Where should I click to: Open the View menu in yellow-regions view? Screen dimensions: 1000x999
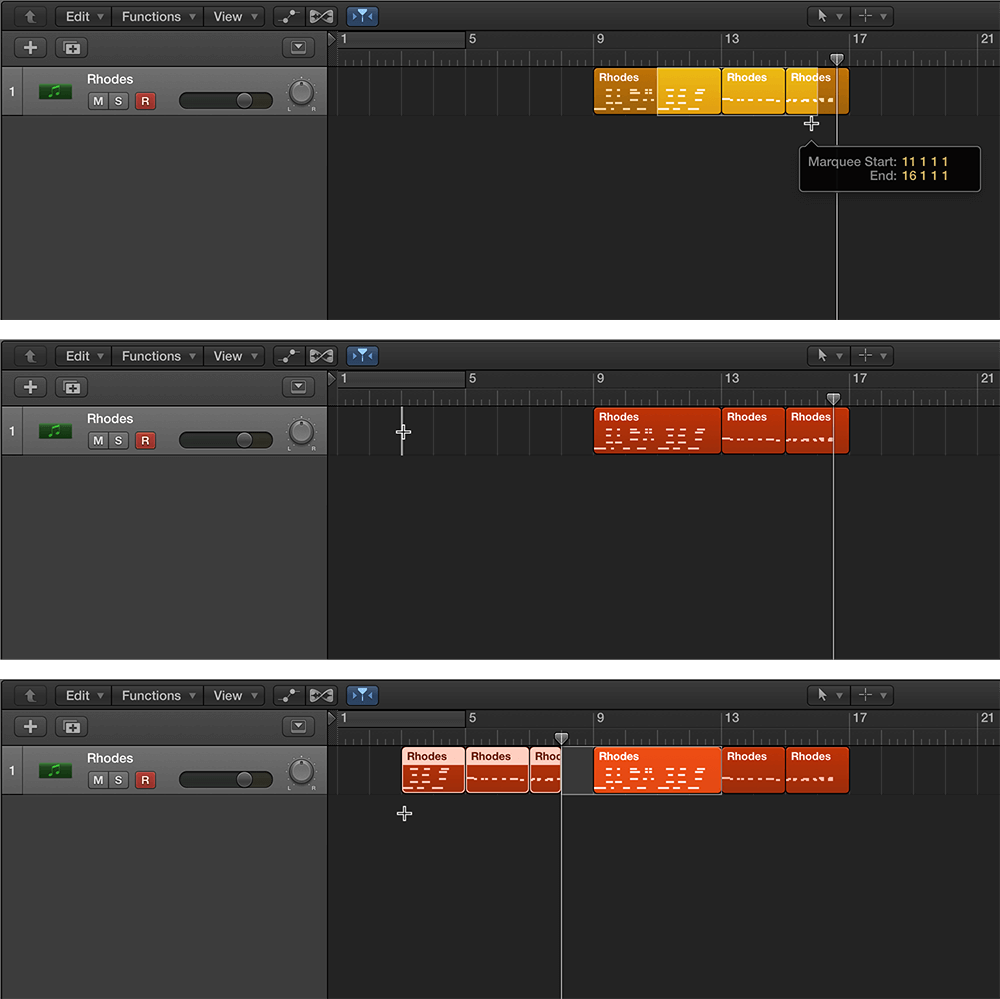[x=235, y=17]
